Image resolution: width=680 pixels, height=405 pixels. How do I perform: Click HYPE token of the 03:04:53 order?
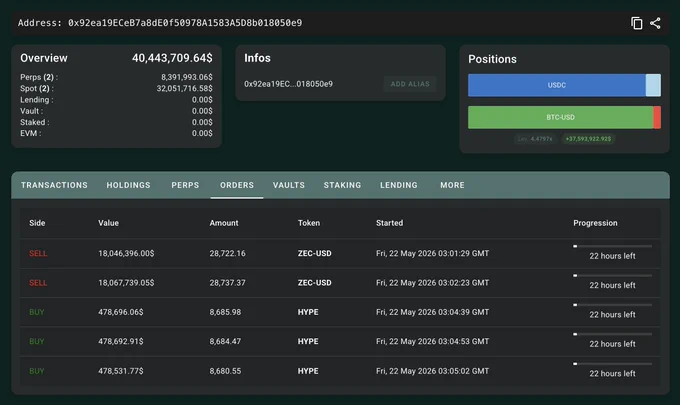[x=308, y=341]
